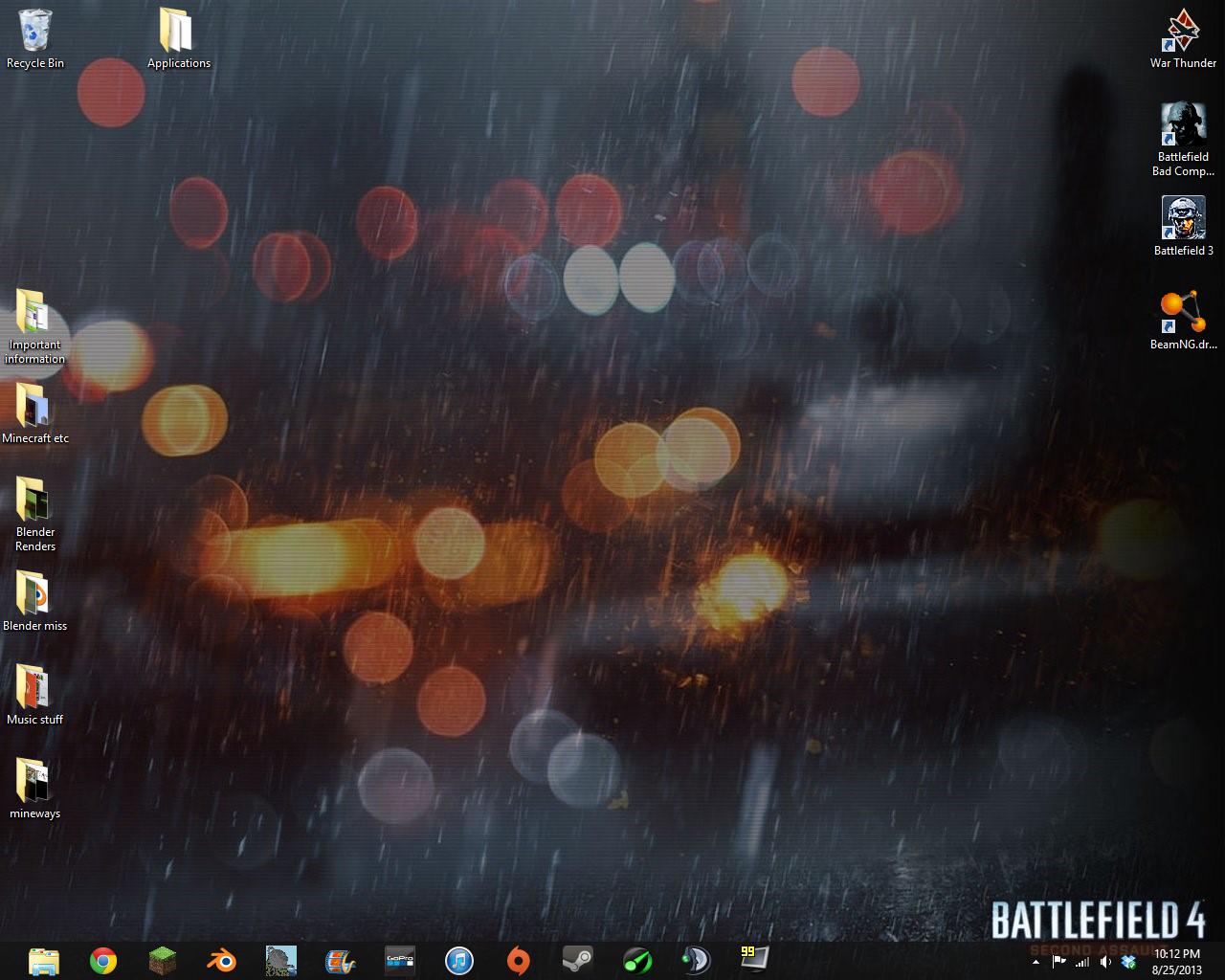Select the mineways folder
Screen dimensions: 1225x980
tap(35, 790)
